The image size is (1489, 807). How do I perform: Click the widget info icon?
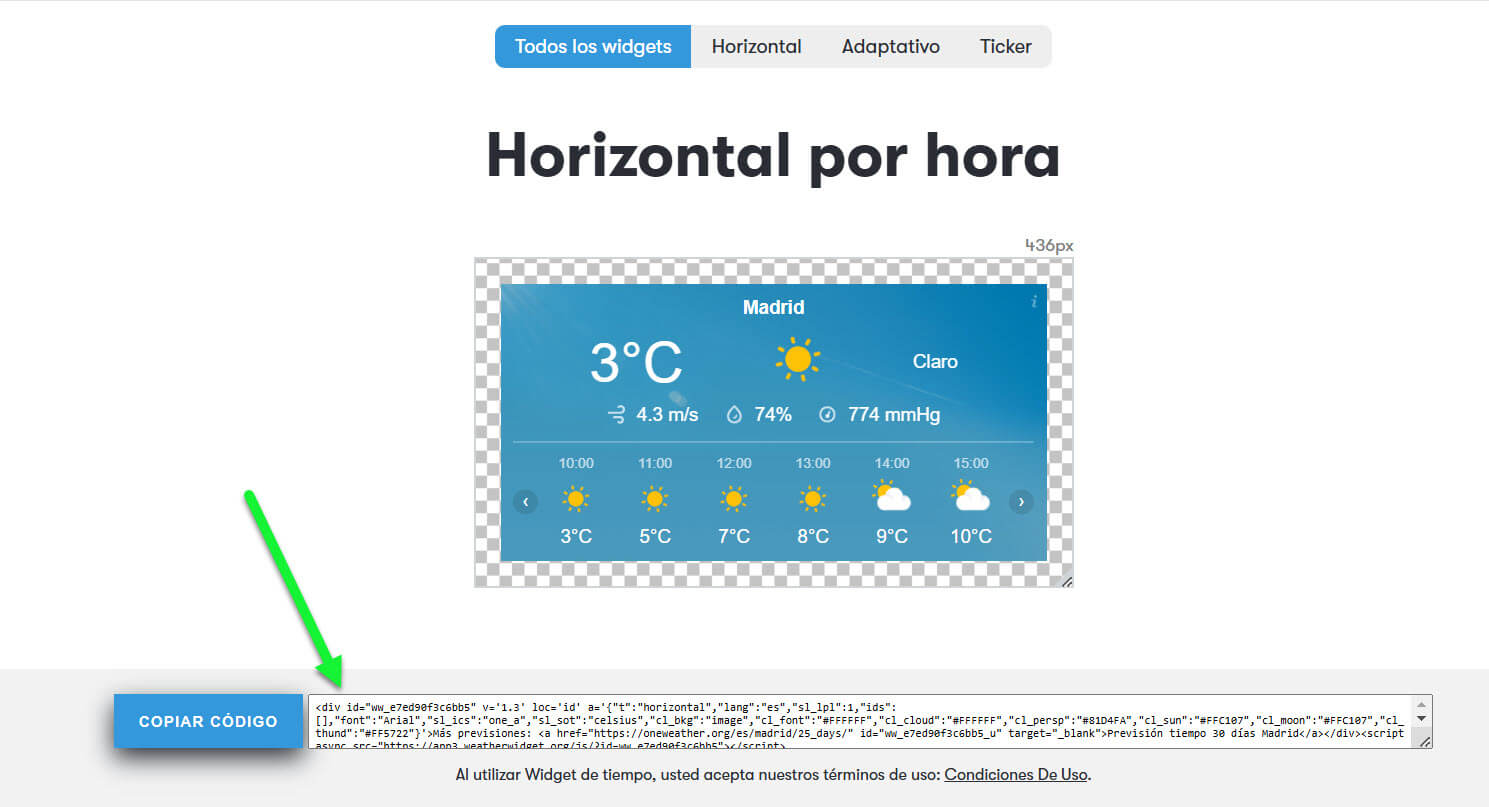coord(1034,301)
